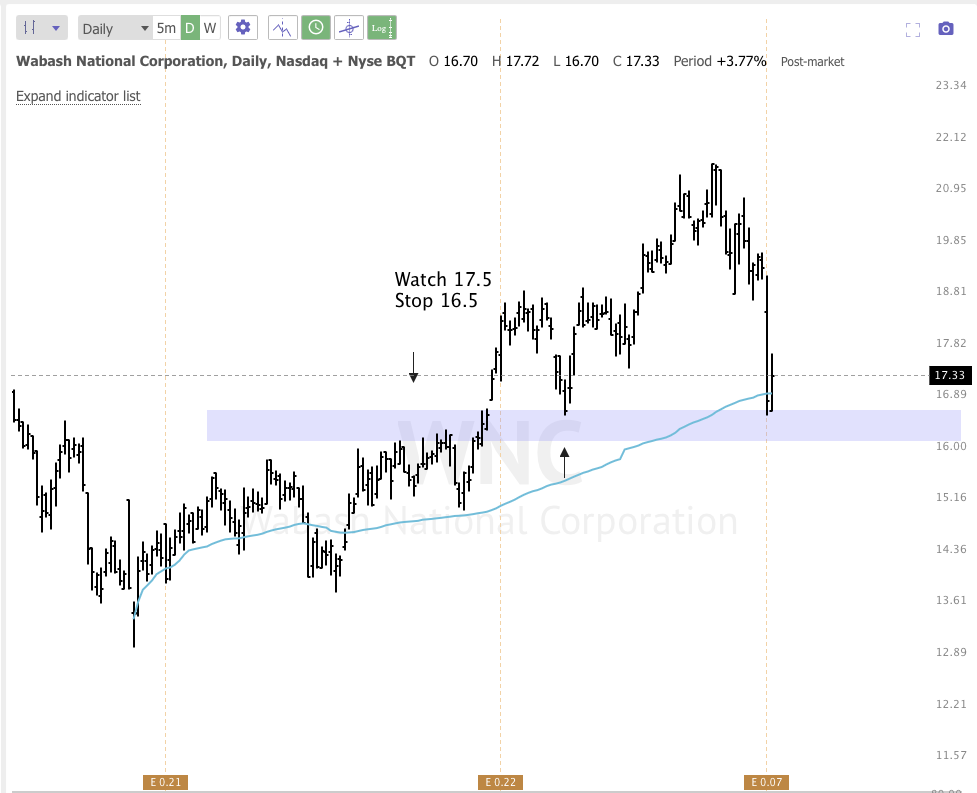Select the crosshair drawing tool icon
Image resolution: width=977 pixels, height=793 pixels.
point(348,27)
